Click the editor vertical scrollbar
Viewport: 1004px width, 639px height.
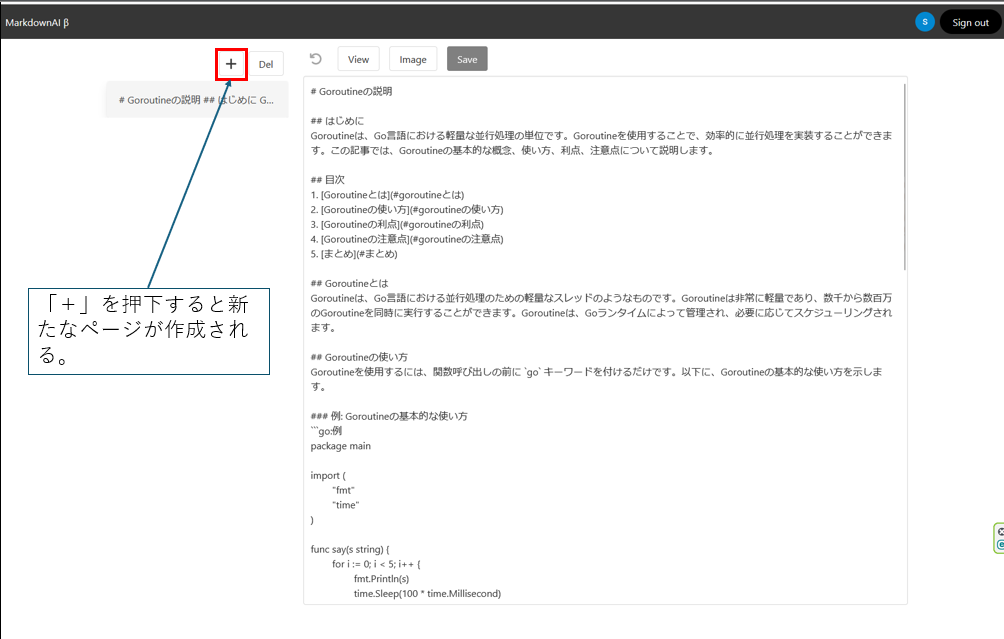904,177
